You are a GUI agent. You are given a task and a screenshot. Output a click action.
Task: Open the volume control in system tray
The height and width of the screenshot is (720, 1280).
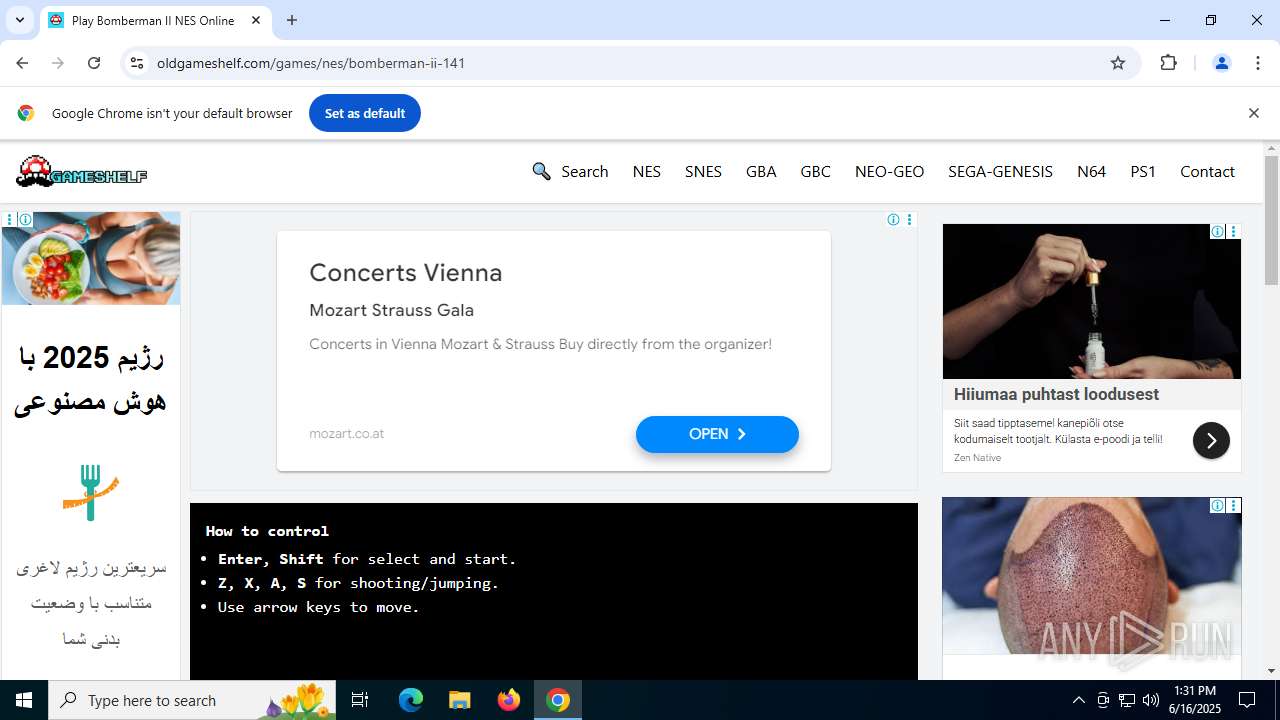1151,700
